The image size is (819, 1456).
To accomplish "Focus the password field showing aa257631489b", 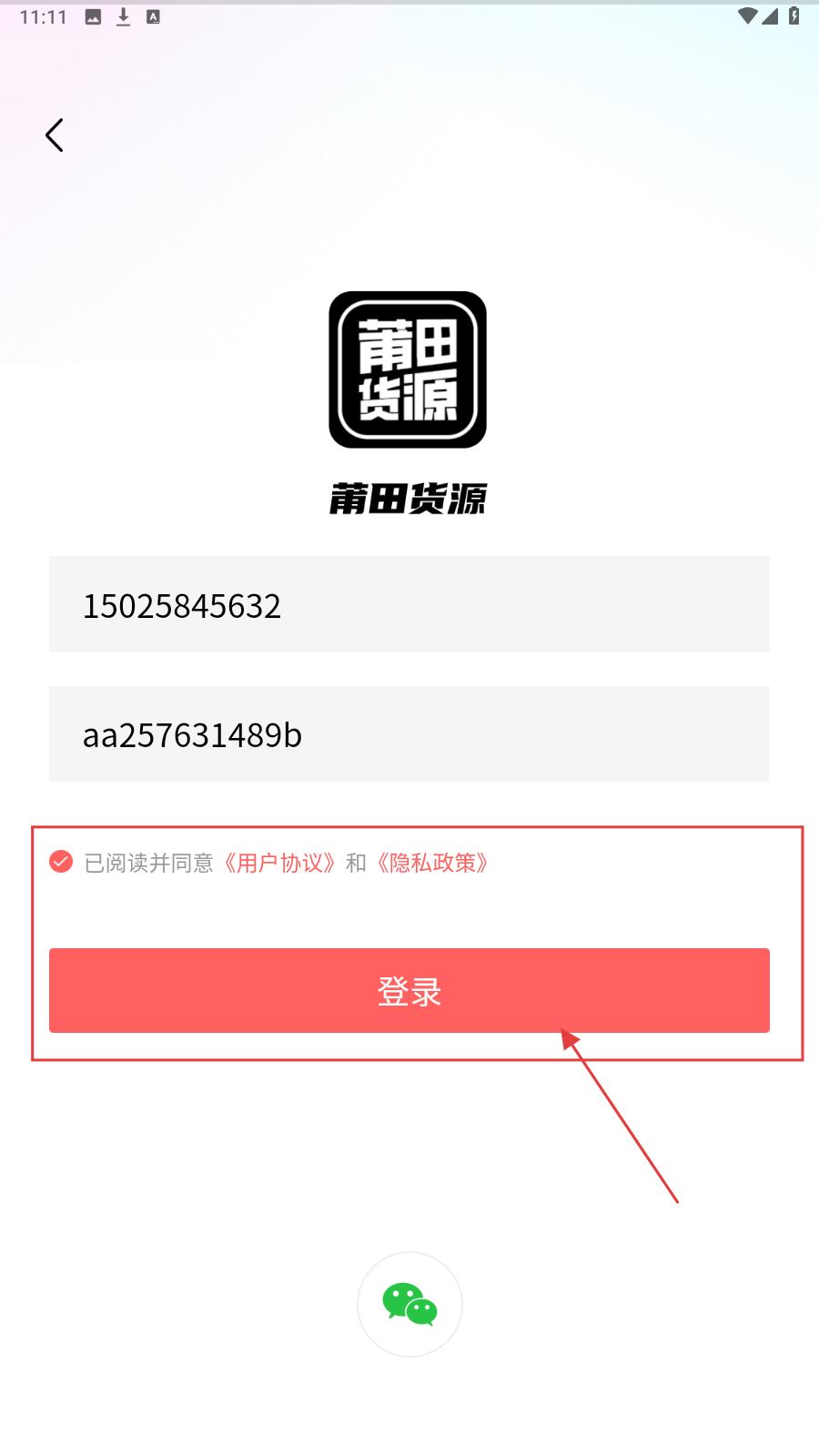I will tap(409, 733).
